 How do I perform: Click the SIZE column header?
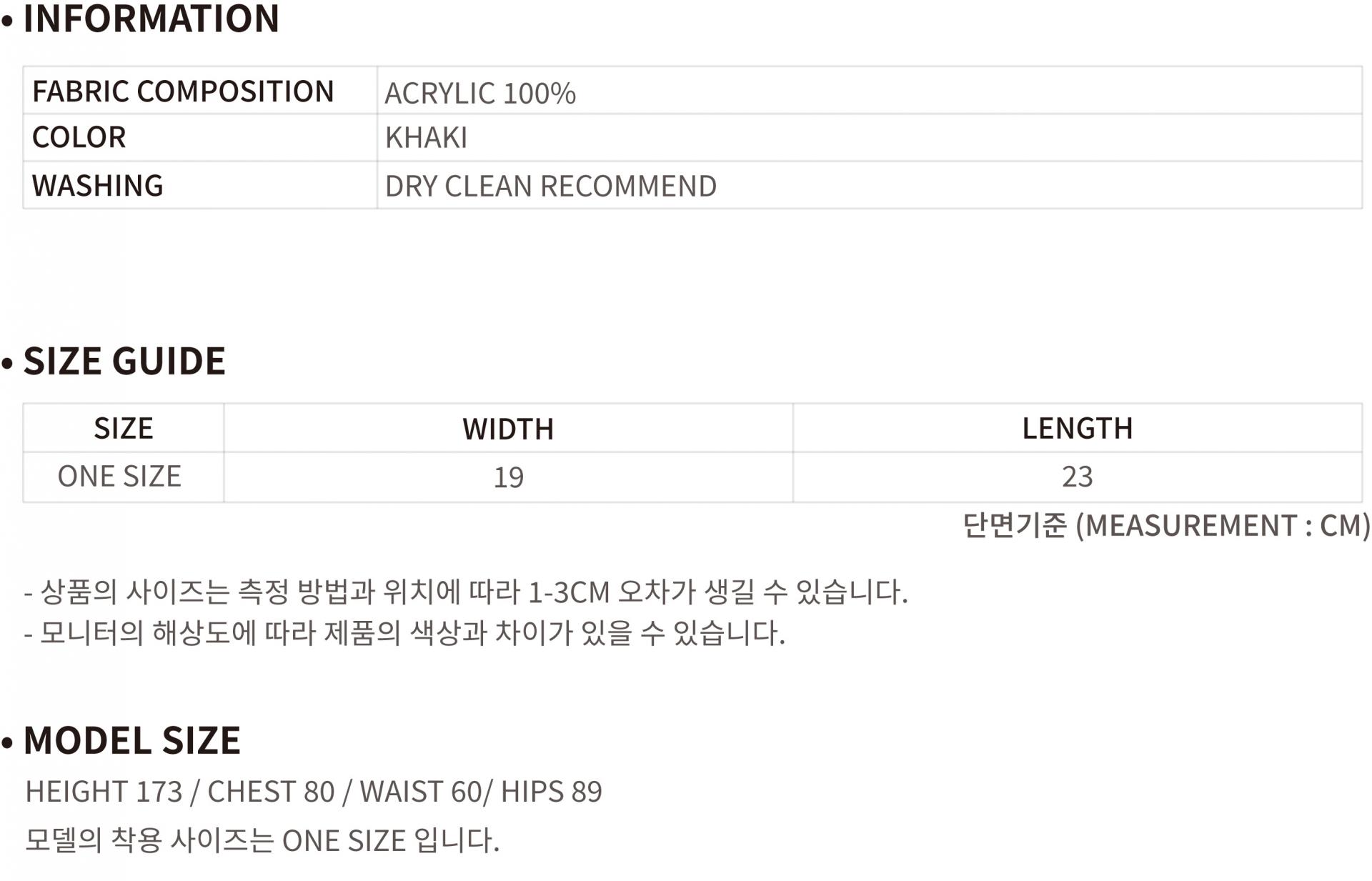124,429
